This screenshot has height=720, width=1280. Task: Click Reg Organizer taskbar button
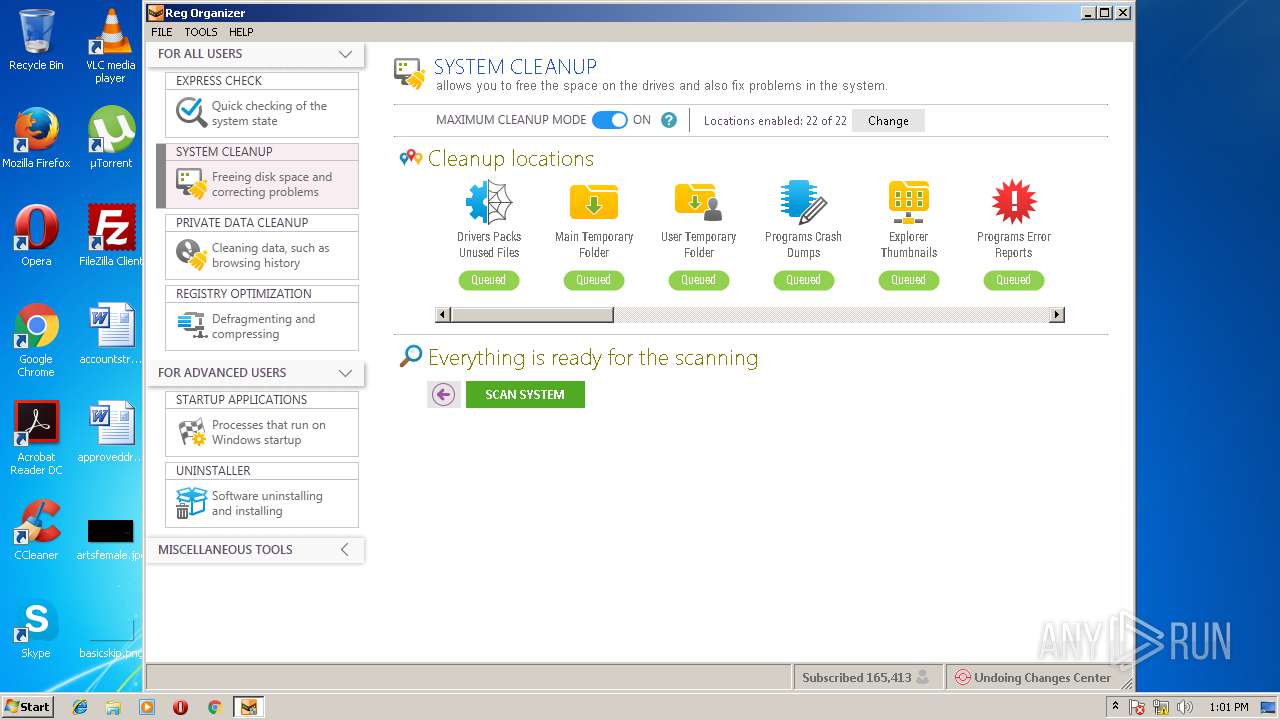click(248, 707)
